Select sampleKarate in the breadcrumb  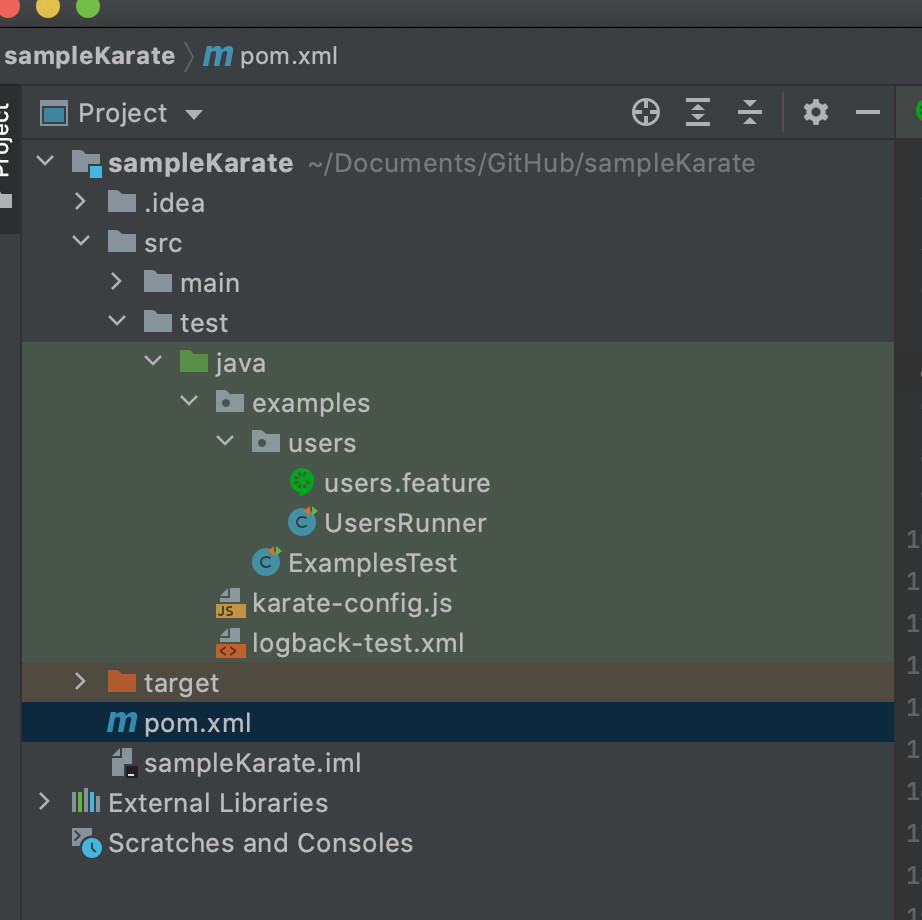coord(89,56)
